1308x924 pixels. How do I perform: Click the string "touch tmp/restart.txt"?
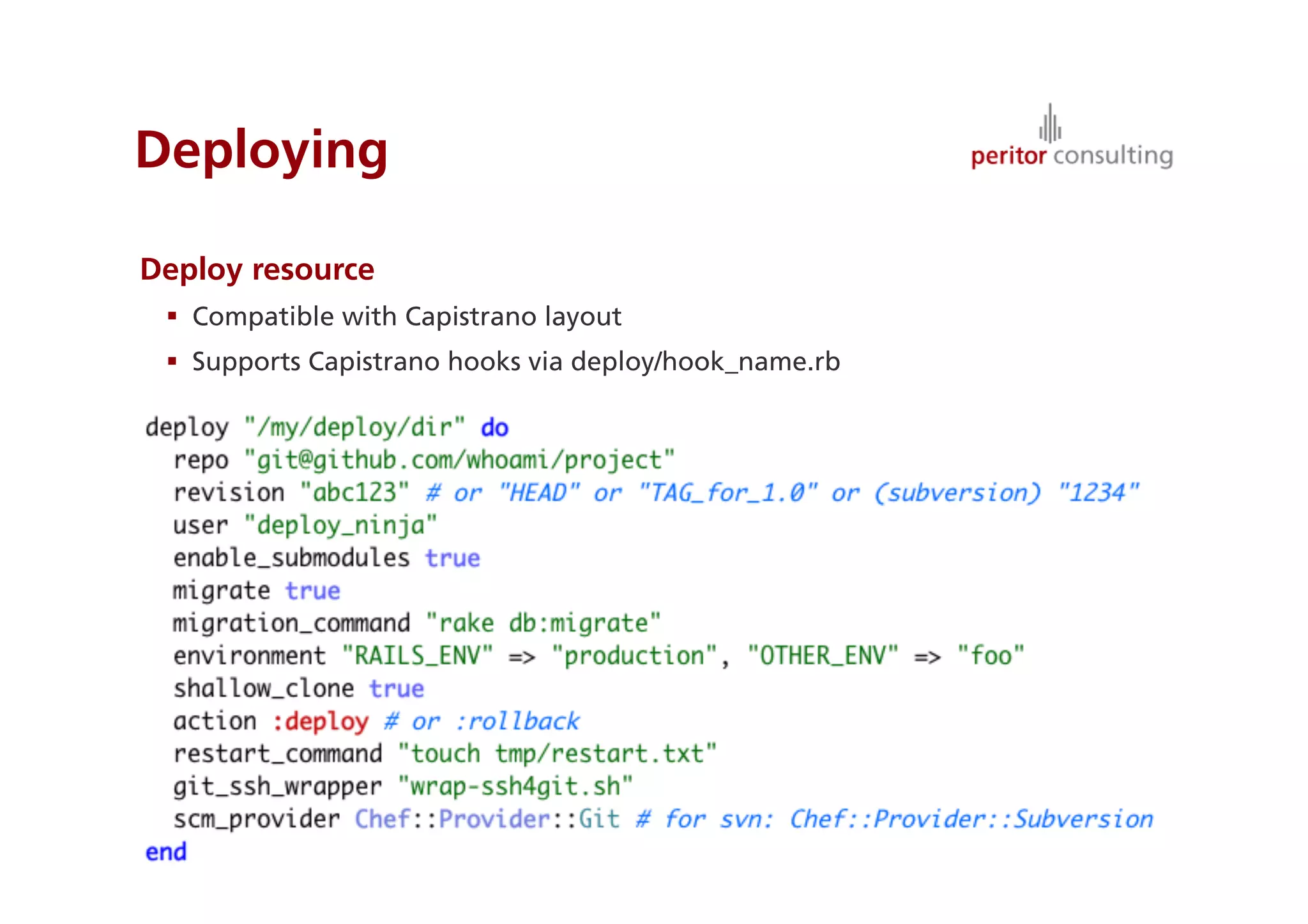pos(557,754)
